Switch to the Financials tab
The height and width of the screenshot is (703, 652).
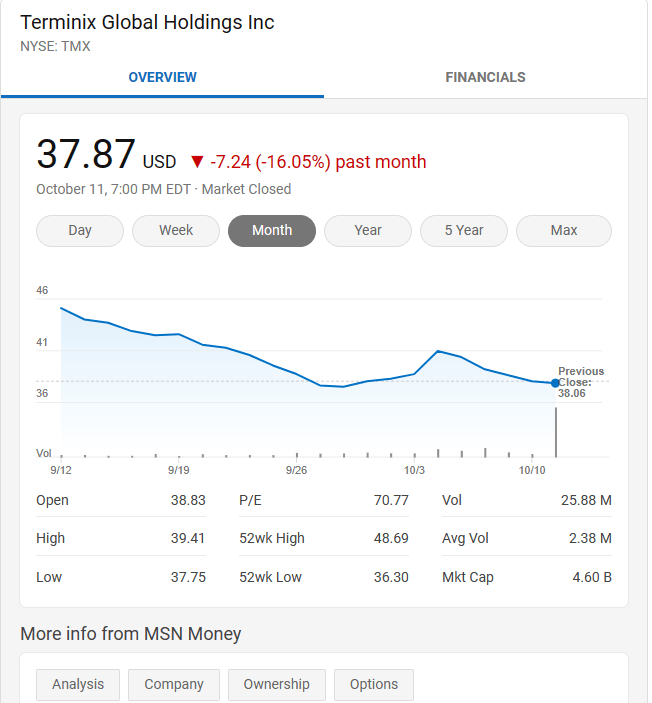click(x=485, y=77)
